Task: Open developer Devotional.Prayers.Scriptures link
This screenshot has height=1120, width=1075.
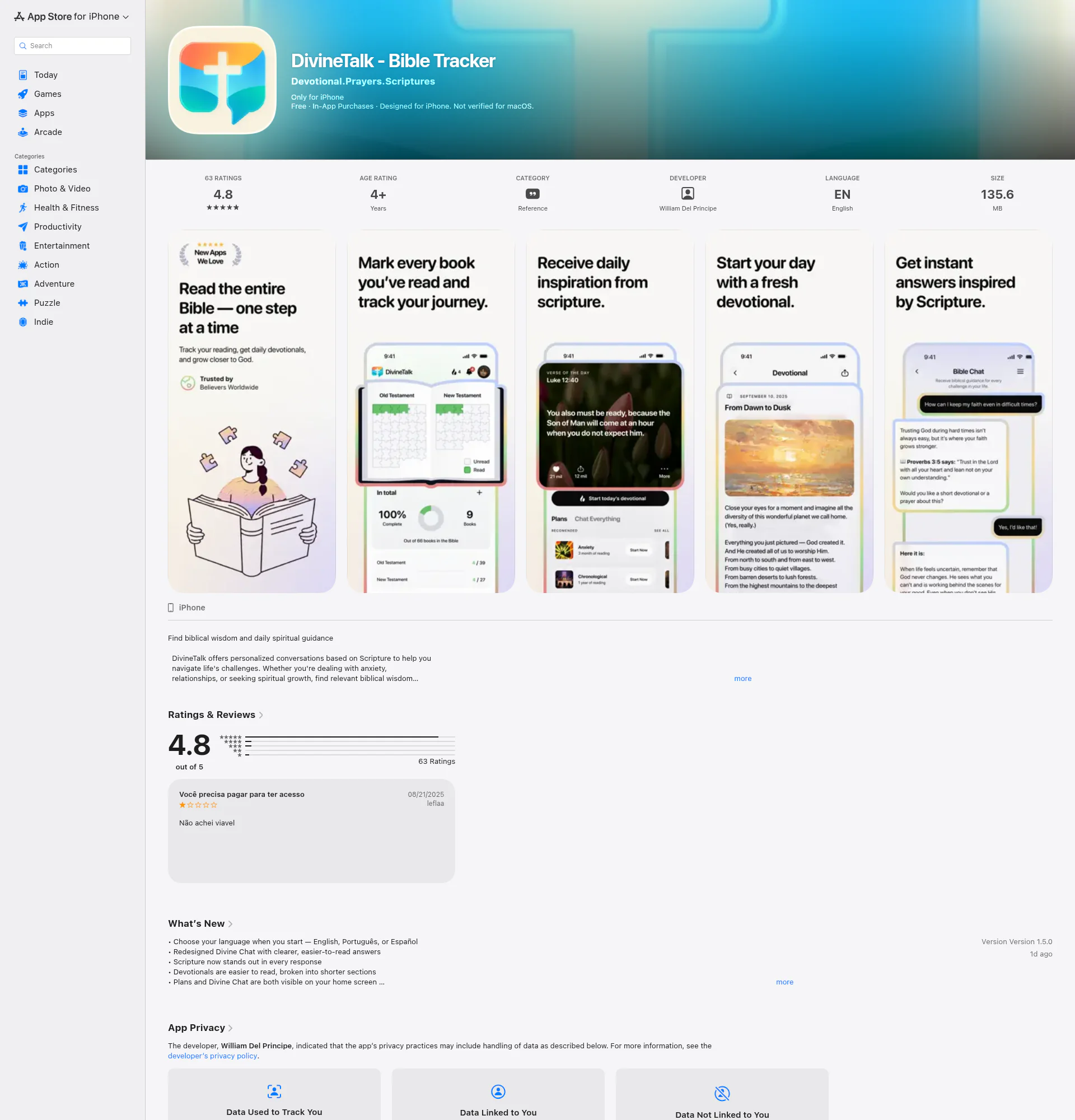Action: coord(363,81)
